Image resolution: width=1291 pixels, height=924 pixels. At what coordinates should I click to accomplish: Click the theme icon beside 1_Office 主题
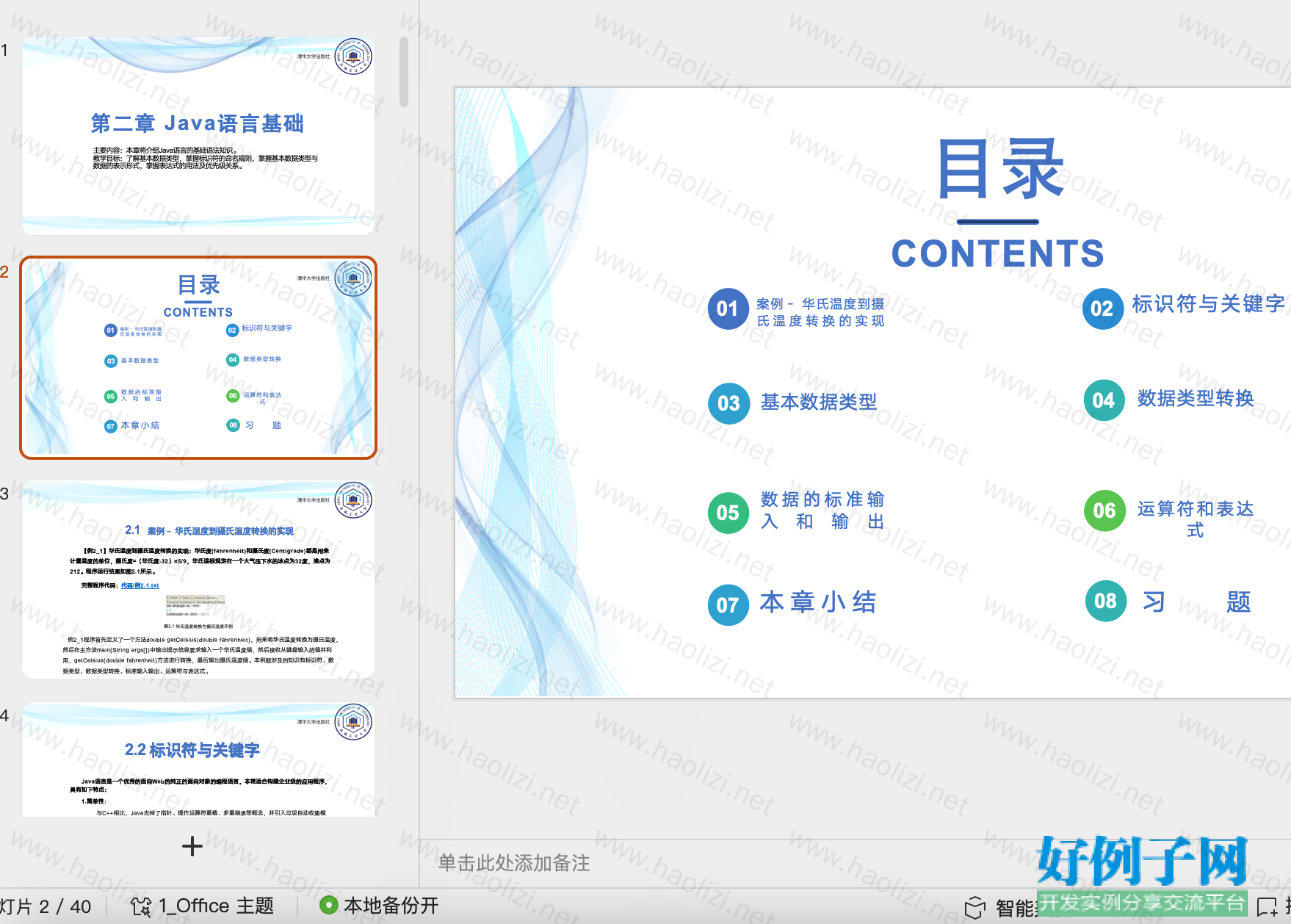[140, 906]
